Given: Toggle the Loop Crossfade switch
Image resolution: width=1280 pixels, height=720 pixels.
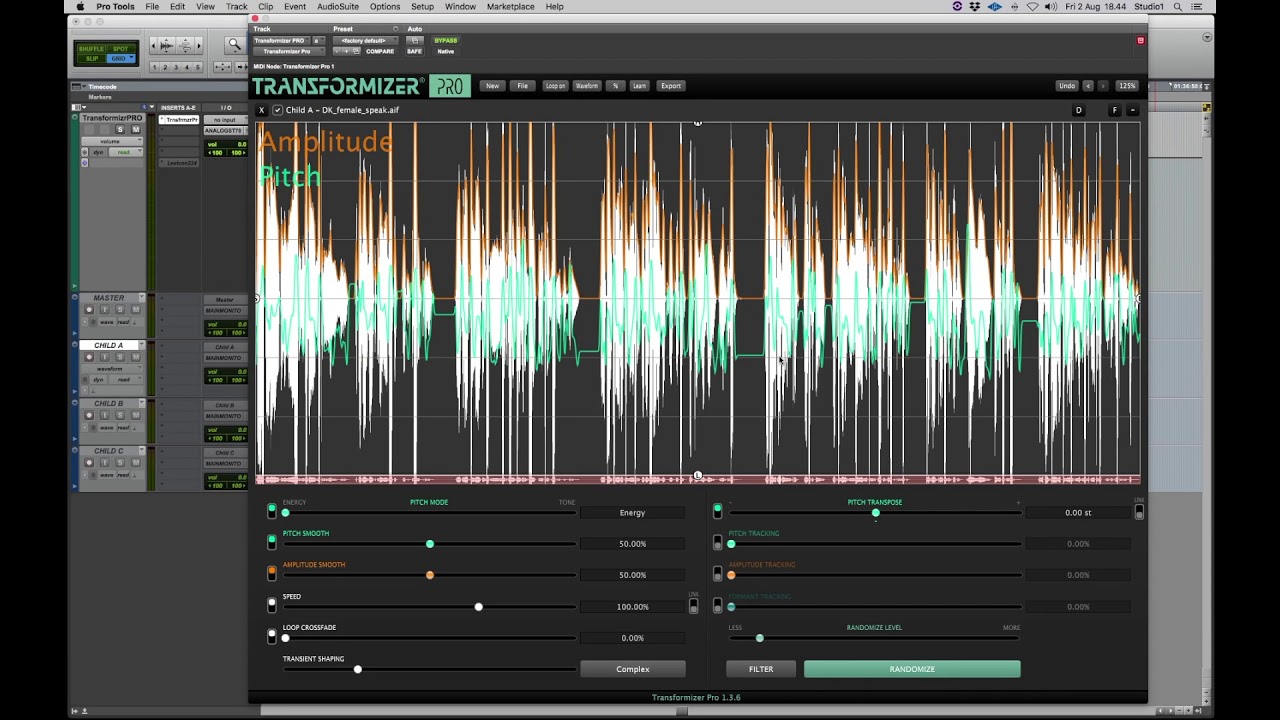Looking at the screenshot, I should [272, 636].
